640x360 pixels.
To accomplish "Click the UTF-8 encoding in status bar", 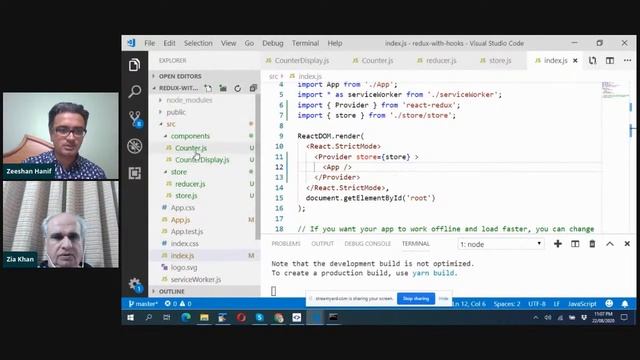I will click(537, 304).
